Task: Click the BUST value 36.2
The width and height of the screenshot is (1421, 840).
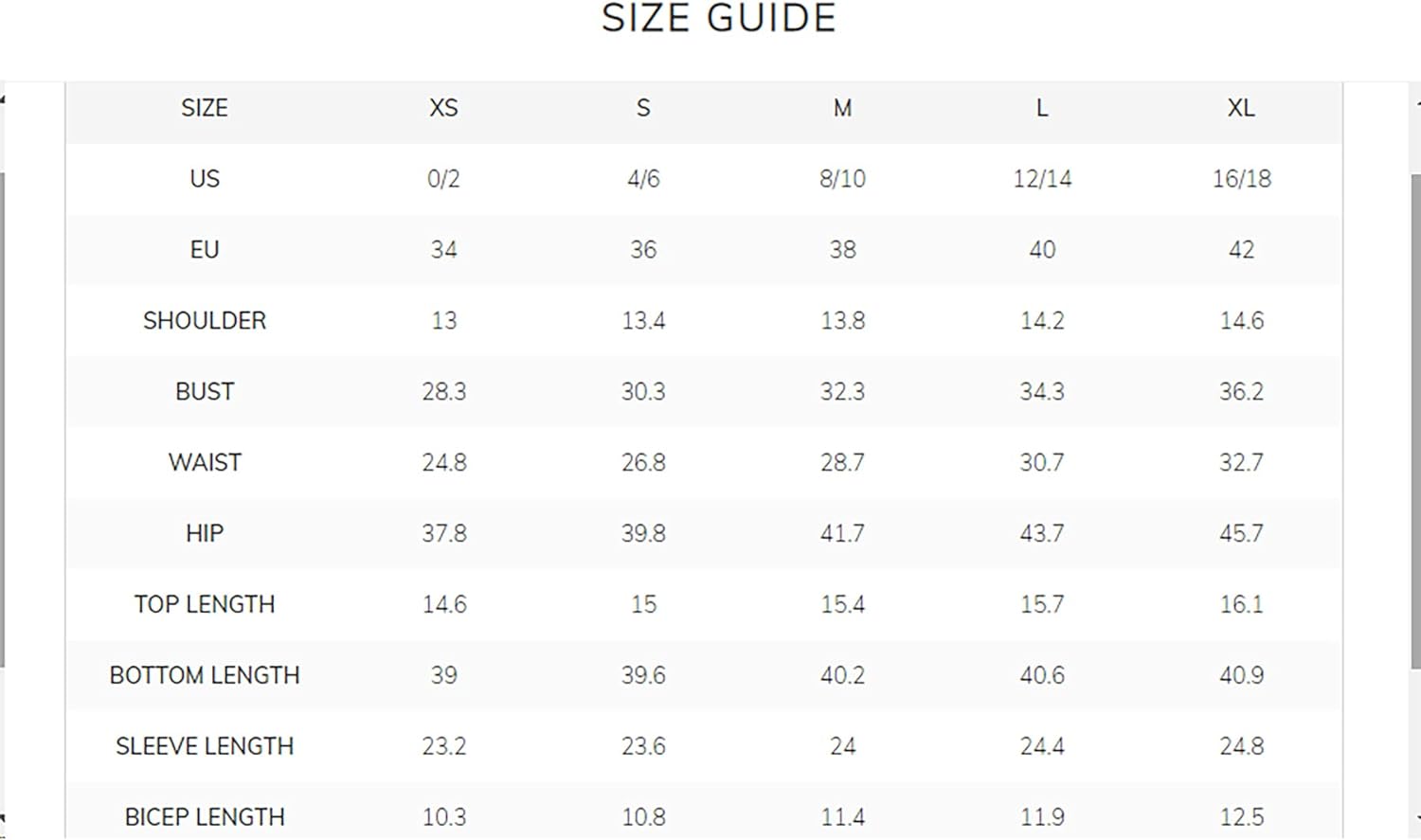Action: click(1241, 391)
